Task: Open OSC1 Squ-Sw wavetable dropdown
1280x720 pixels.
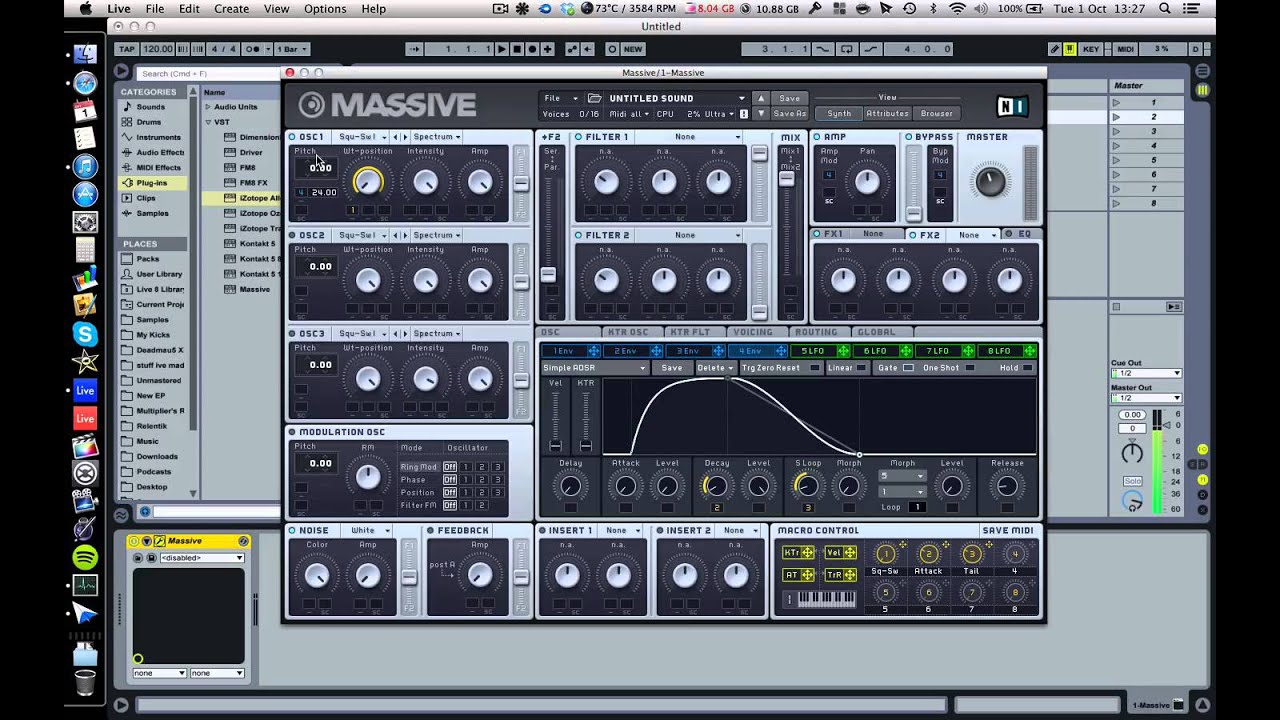Action: coord(362,137)
